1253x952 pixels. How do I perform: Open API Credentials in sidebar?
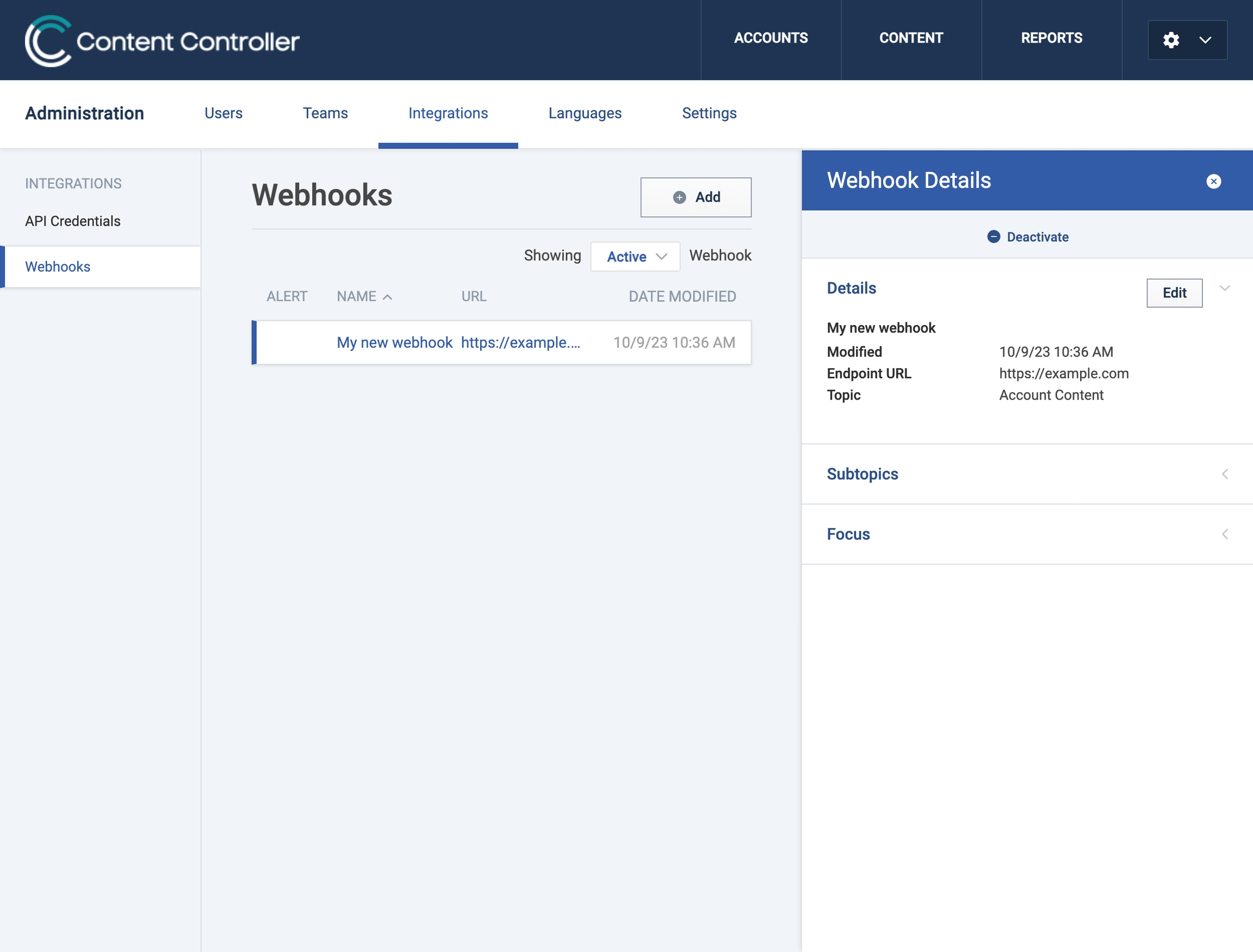[72, 221]
